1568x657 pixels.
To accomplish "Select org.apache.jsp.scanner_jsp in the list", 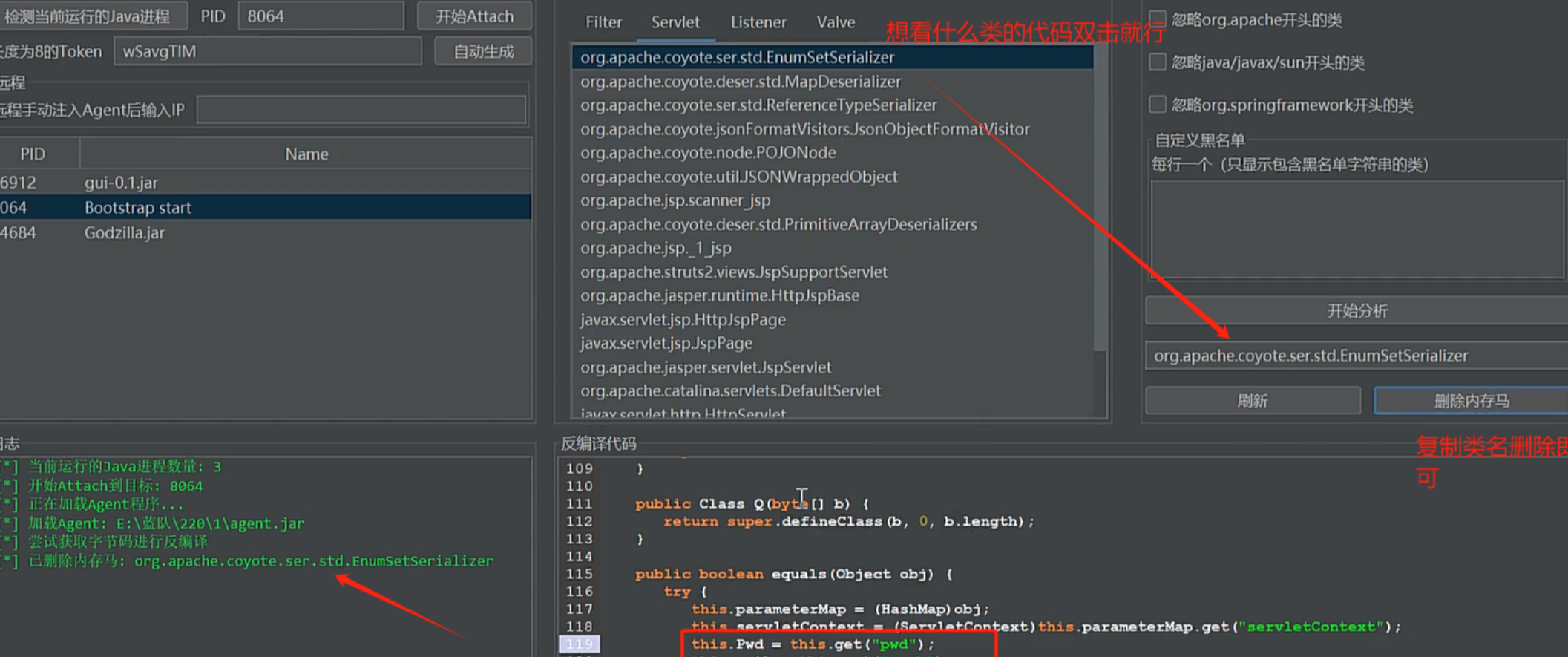I will 833,200.
